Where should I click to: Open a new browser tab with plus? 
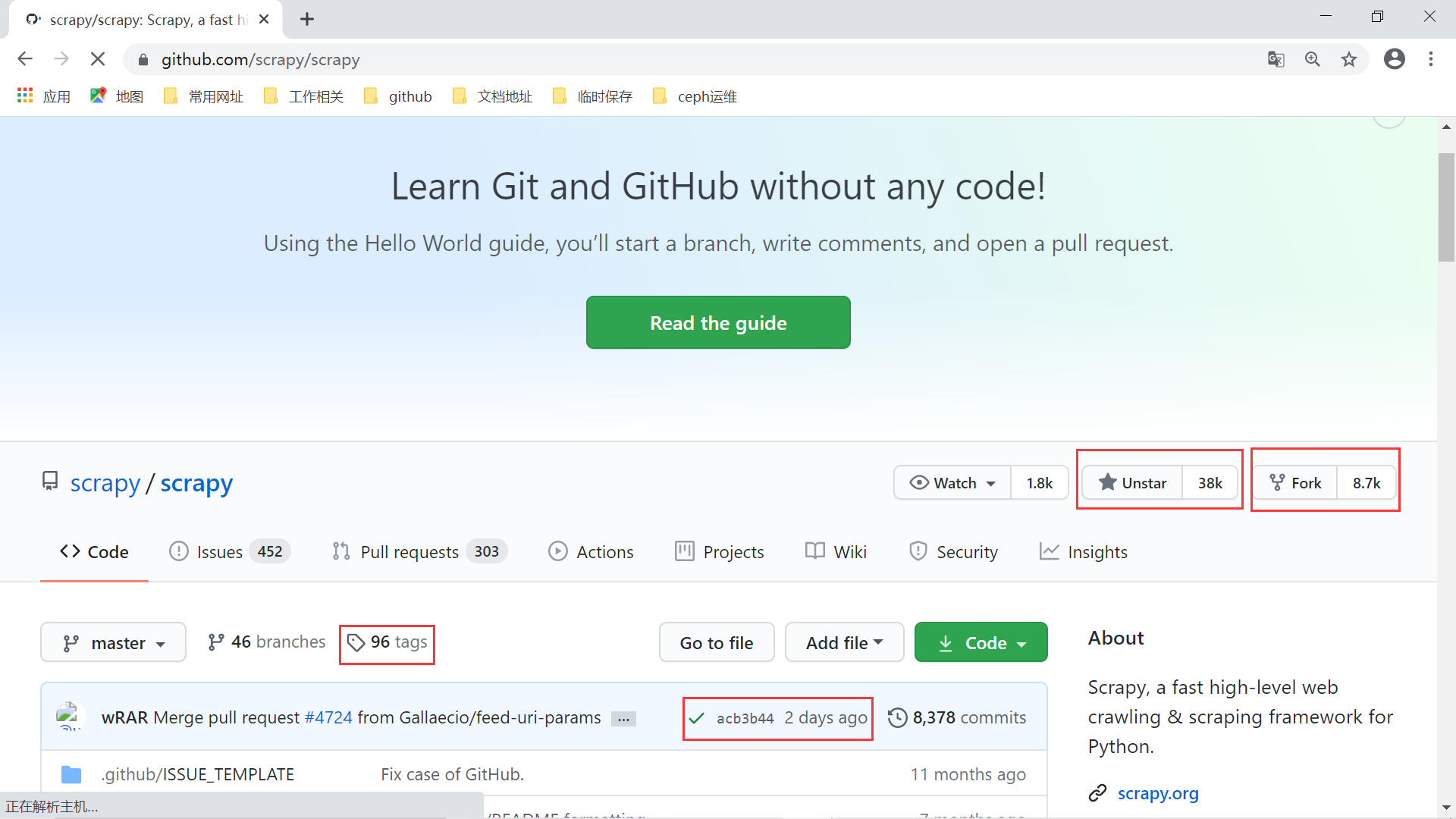307,20
